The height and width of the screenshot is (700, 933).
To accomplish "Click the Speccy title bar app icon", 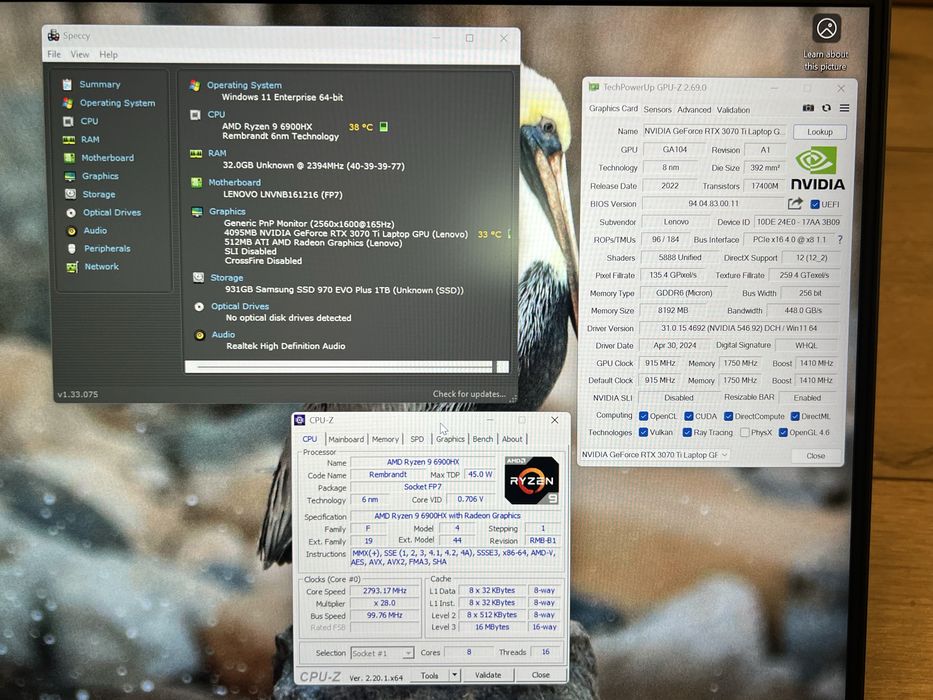I will tap(54, 36).
